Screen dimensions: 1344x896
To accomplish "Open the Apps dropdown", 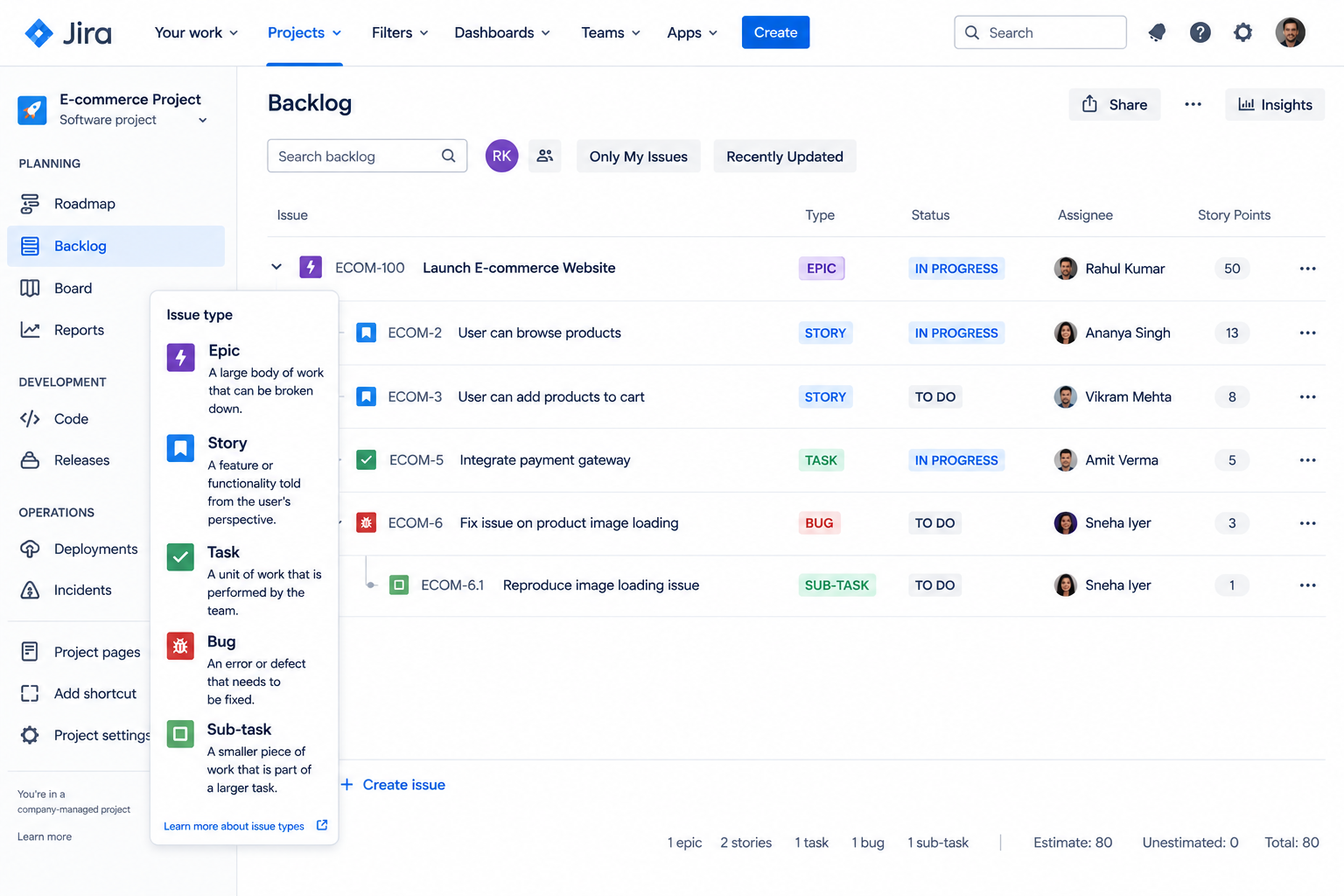I will (692, 32).
